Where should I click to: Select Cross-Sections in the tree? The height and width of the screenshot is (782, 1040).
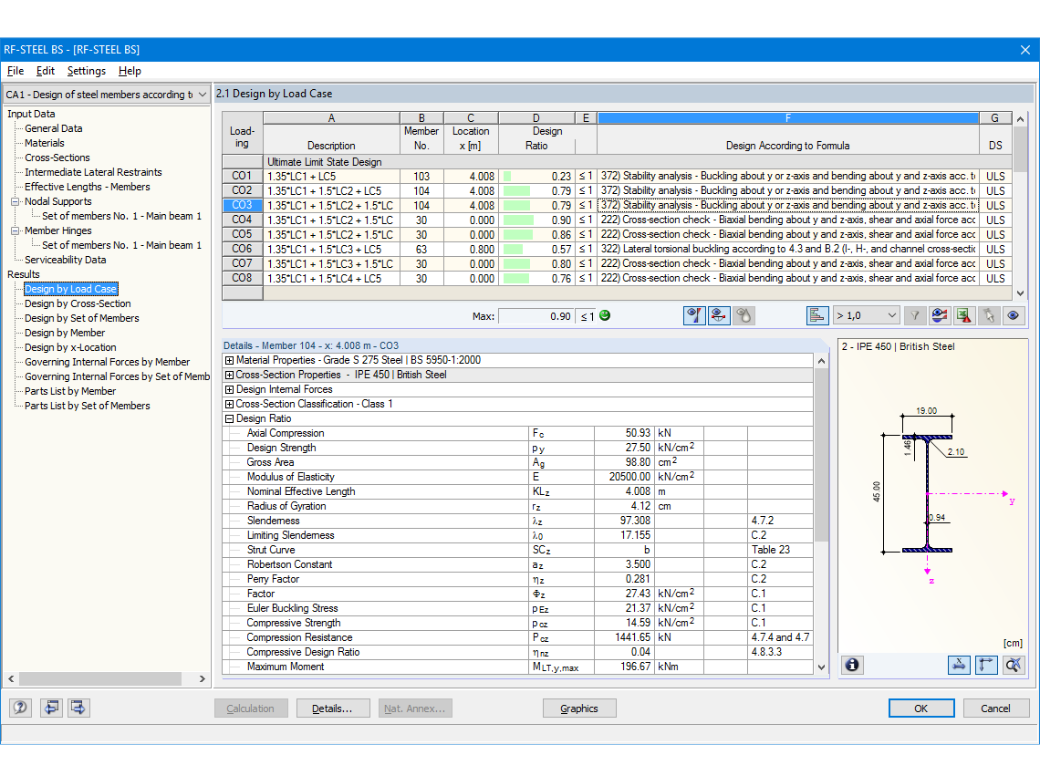57,158
